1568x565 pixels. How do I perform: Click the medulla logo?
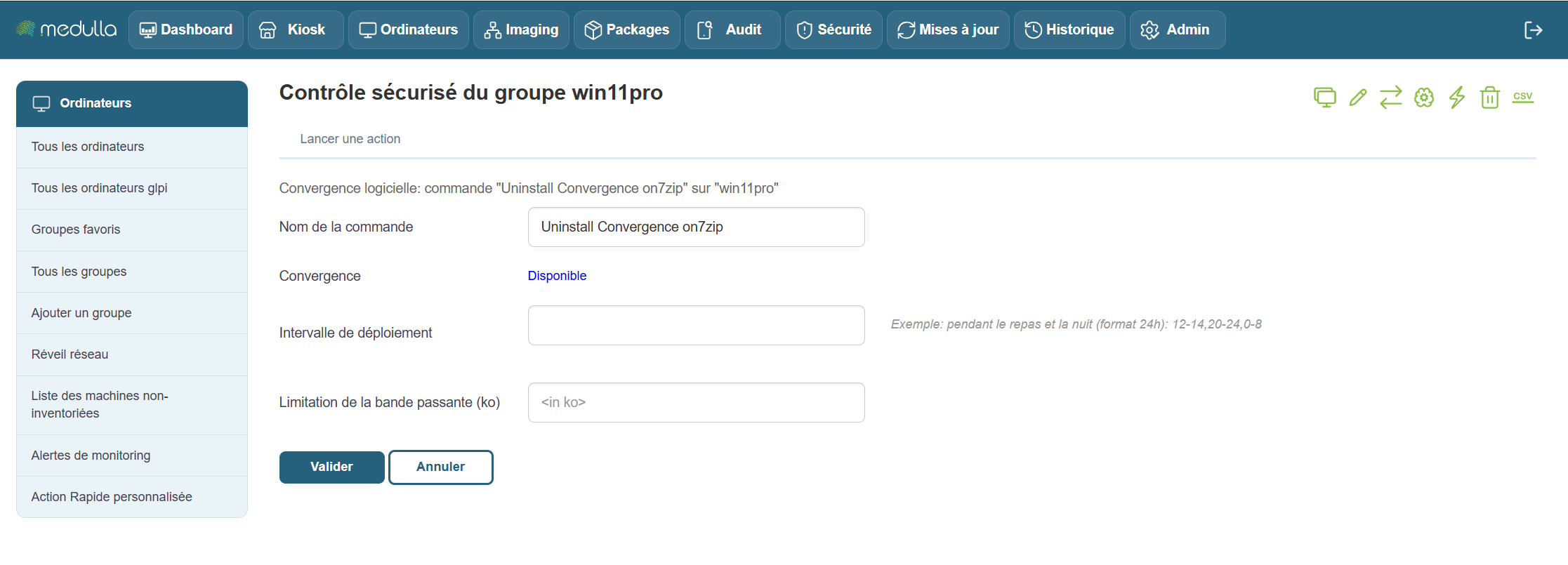click(67, 29)
